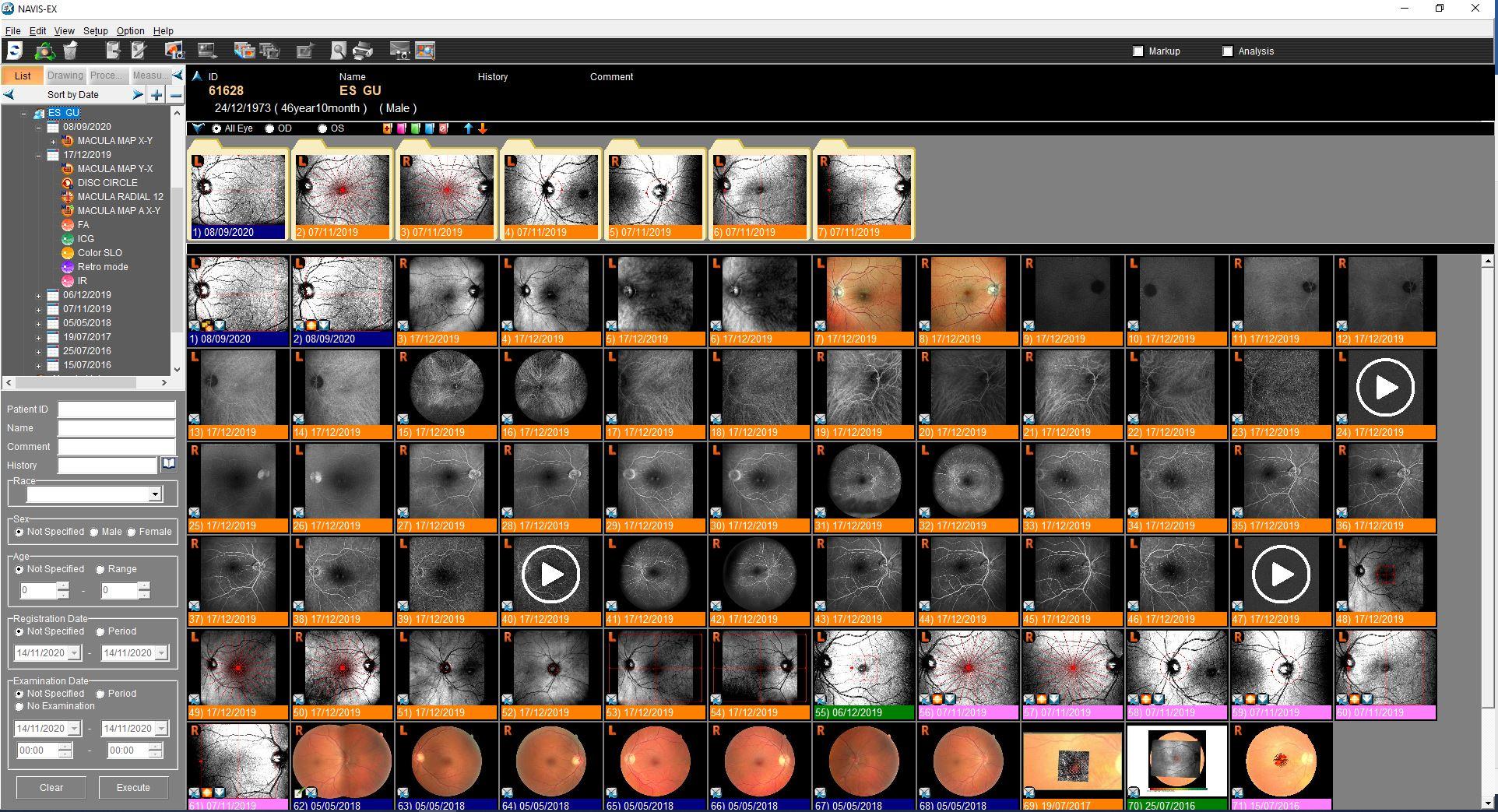
Task: Open the Help menu
Action: [x=164, y=31]
